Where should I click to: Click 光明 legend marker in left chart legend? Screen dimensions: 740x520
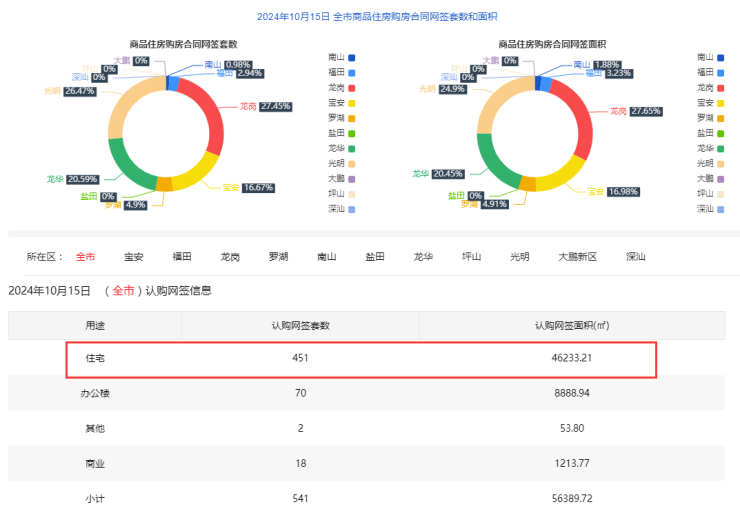pyautogui.click(x=351, y=163)
